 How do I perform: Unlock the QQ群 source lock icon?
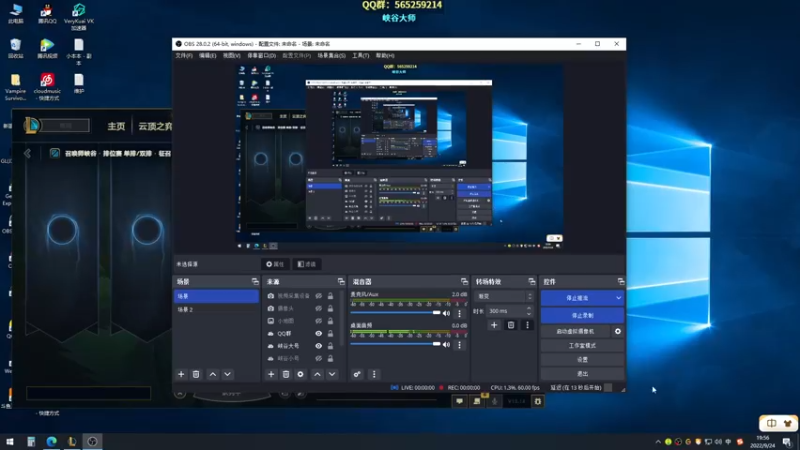pyautogui.click(x=331, y=334)
